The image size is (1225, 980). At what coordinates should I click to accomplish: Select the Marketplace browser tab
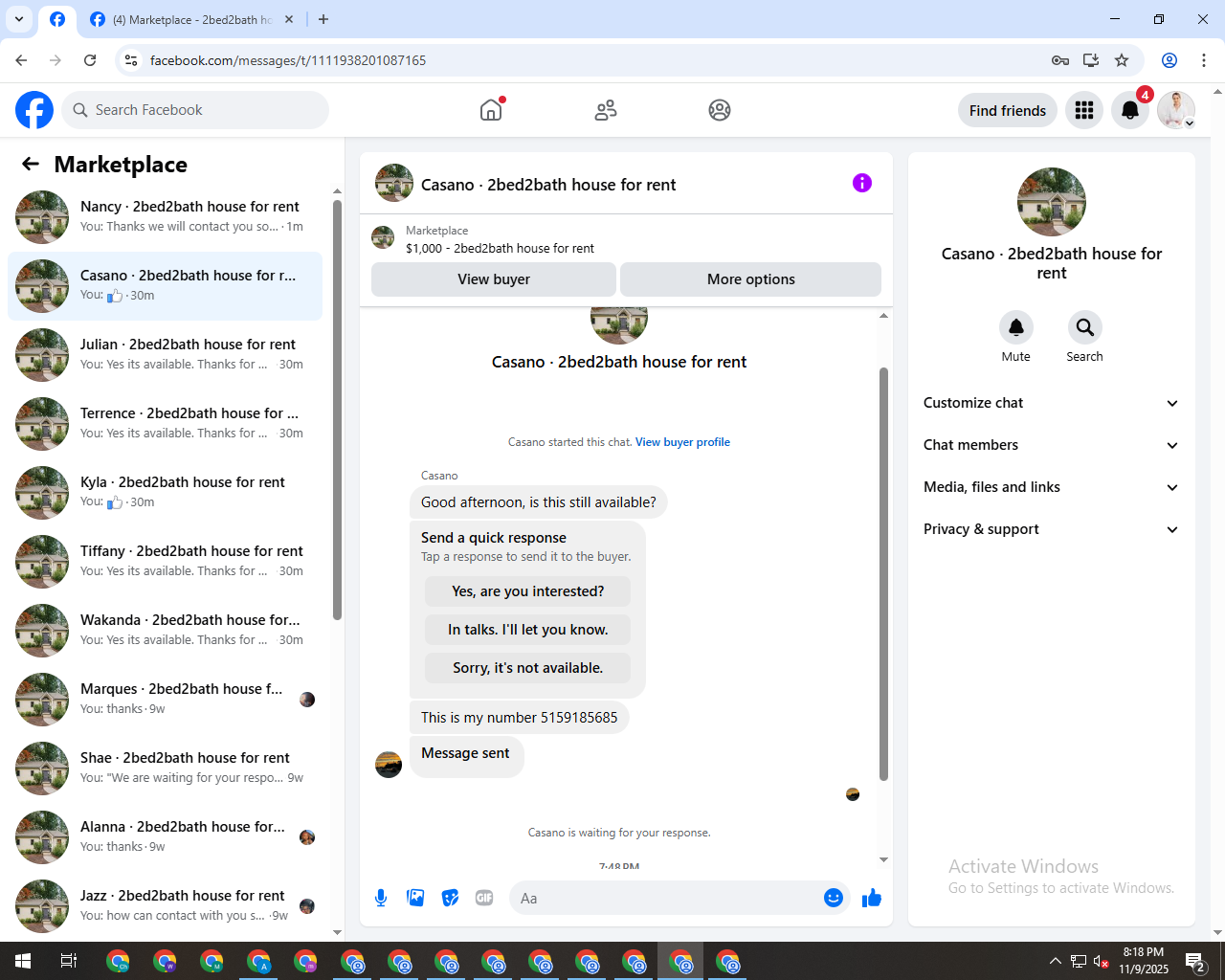191,19
